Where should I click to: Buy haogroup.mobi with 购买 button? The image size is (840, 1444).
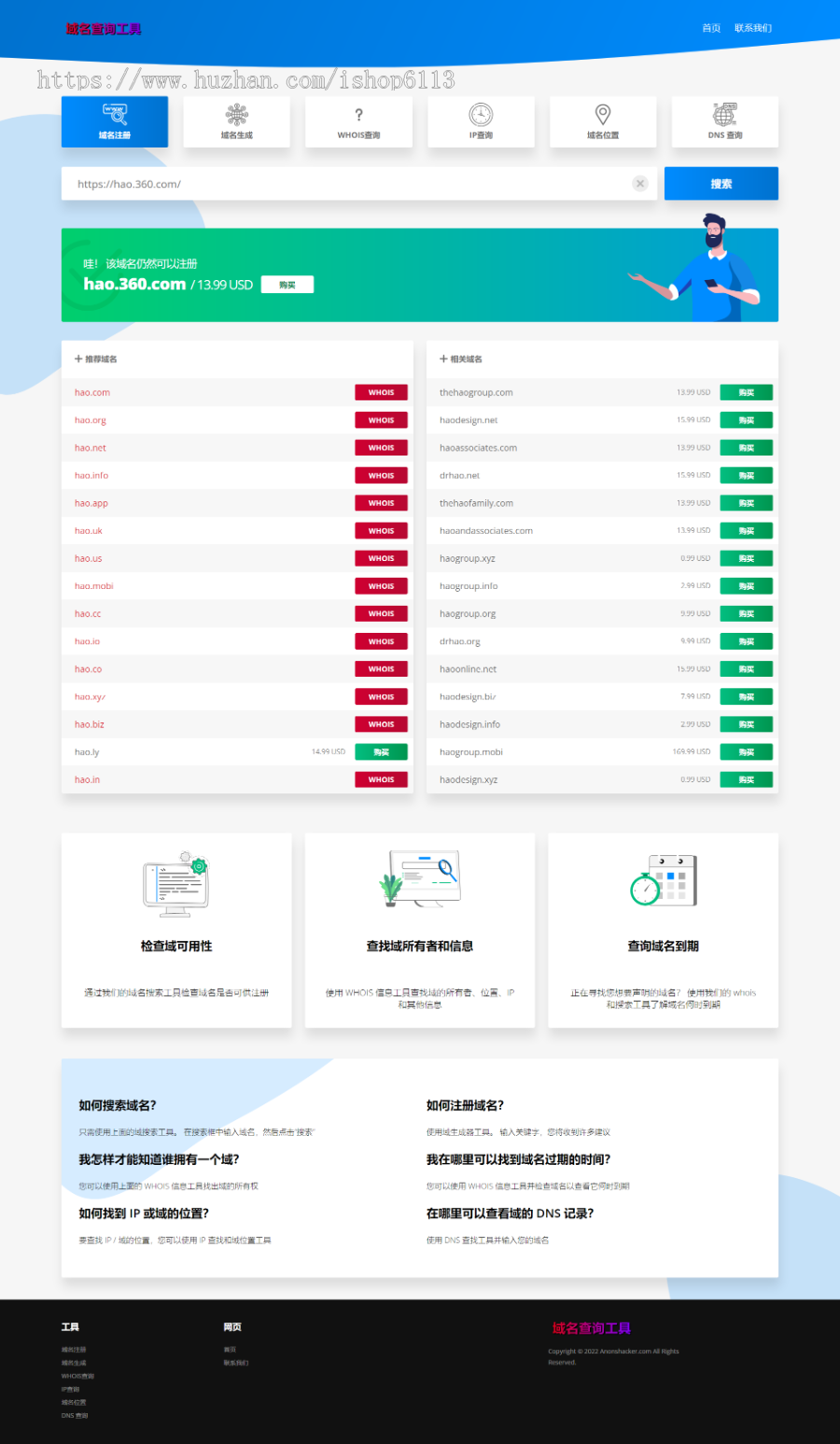(x=746, y=752)
